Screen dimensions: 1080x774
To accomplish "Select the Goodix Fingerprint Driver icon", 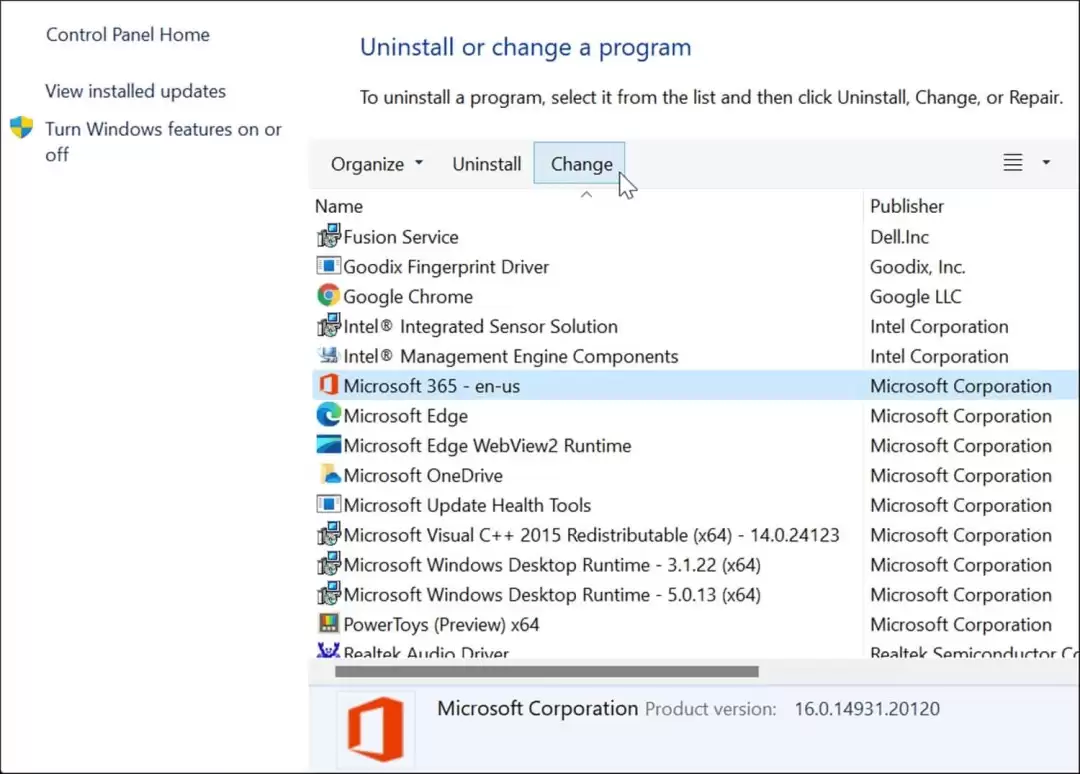I will click(329, 266).
